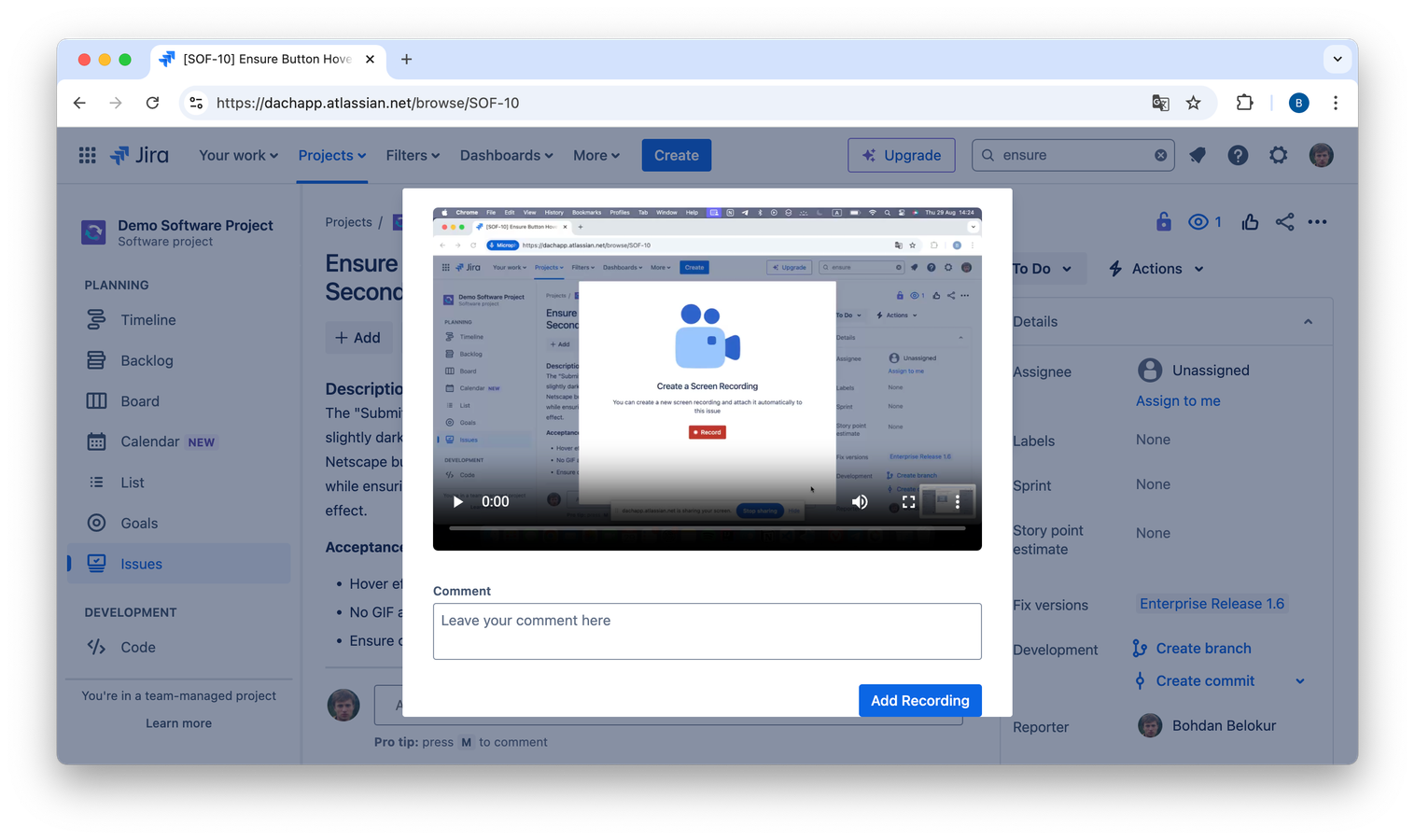Click the Assign to me link

pyautogui.click(x=1178, y=400)
